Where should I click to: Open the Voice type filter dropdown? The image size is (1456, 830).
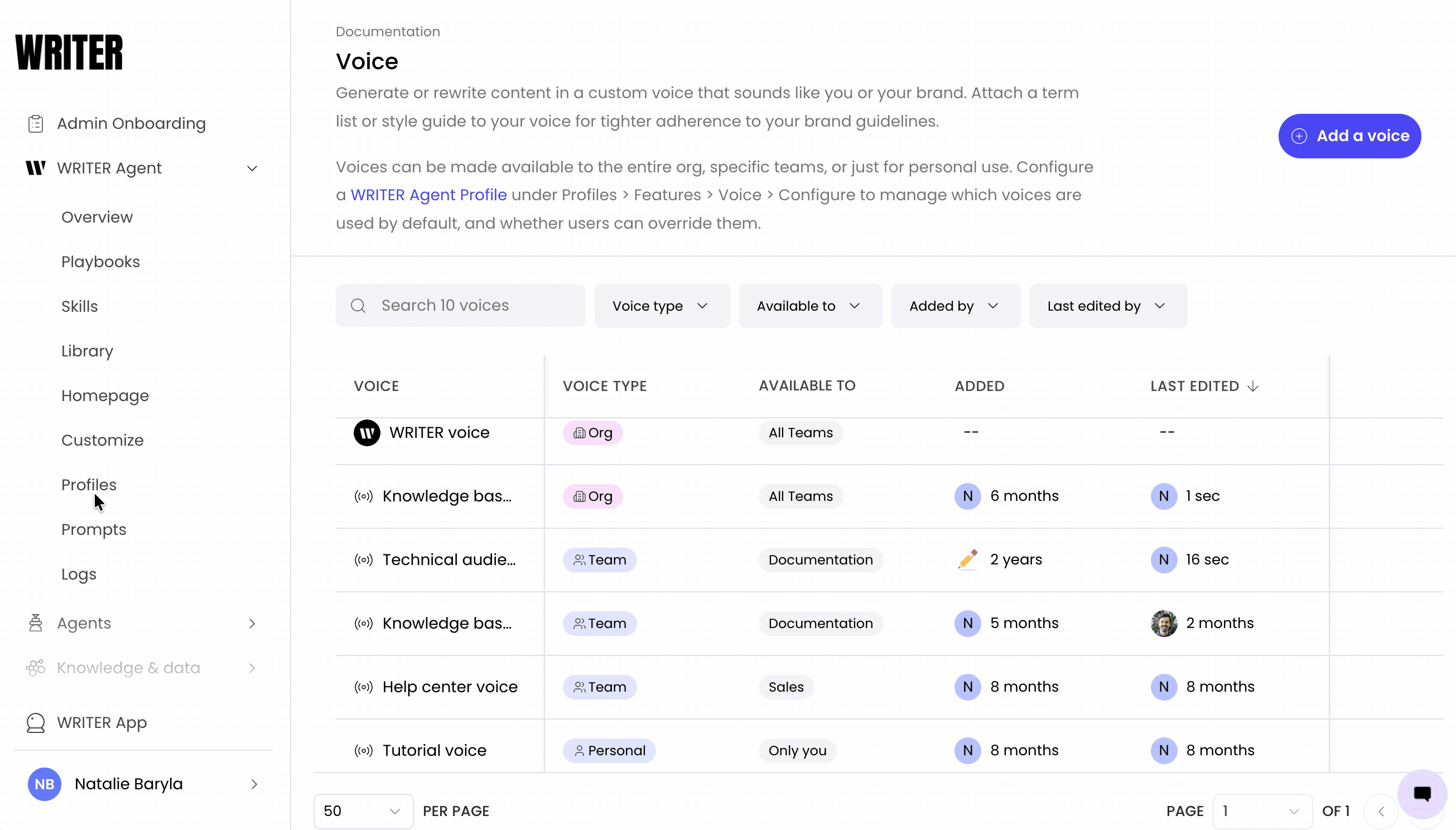(661, 306)
